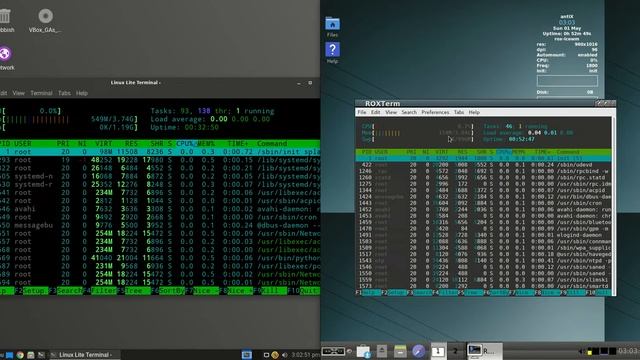
Task: Select /sbin/init process row in Linux Lite htop
Action: (160, 152)
